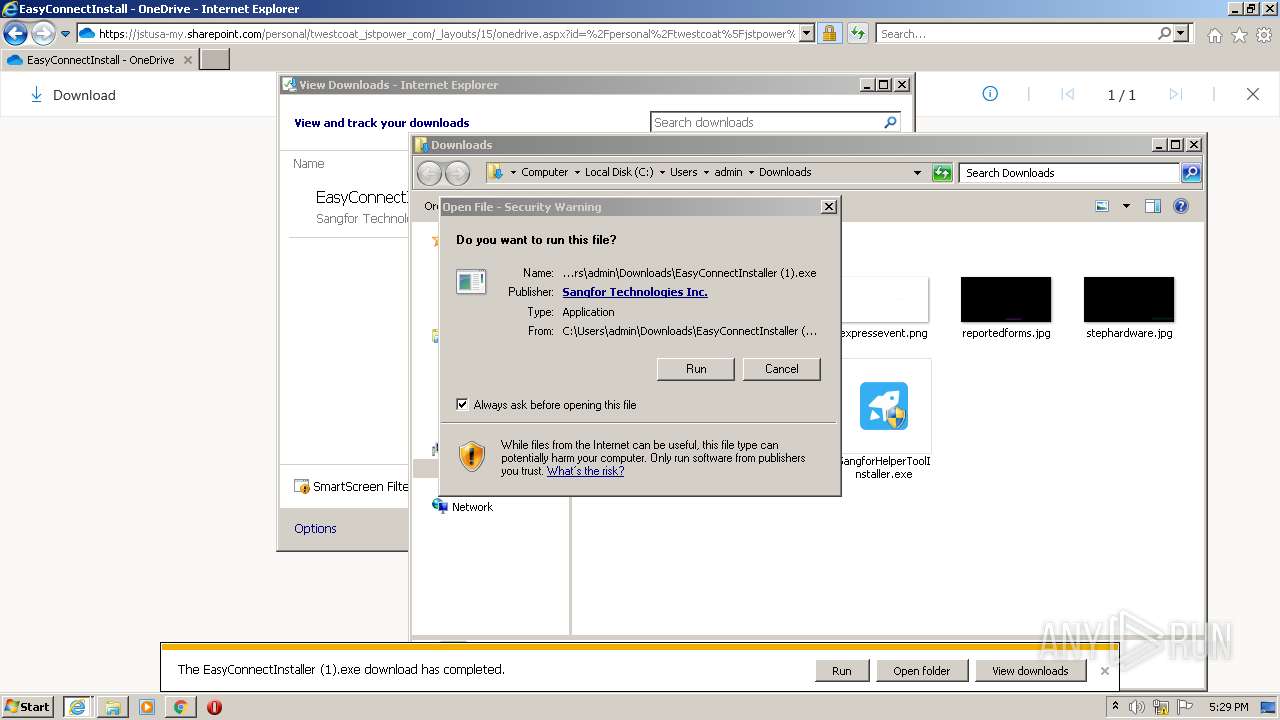
Task: Open the Options link in View Downloads
Action: click(x=315, y=528)
